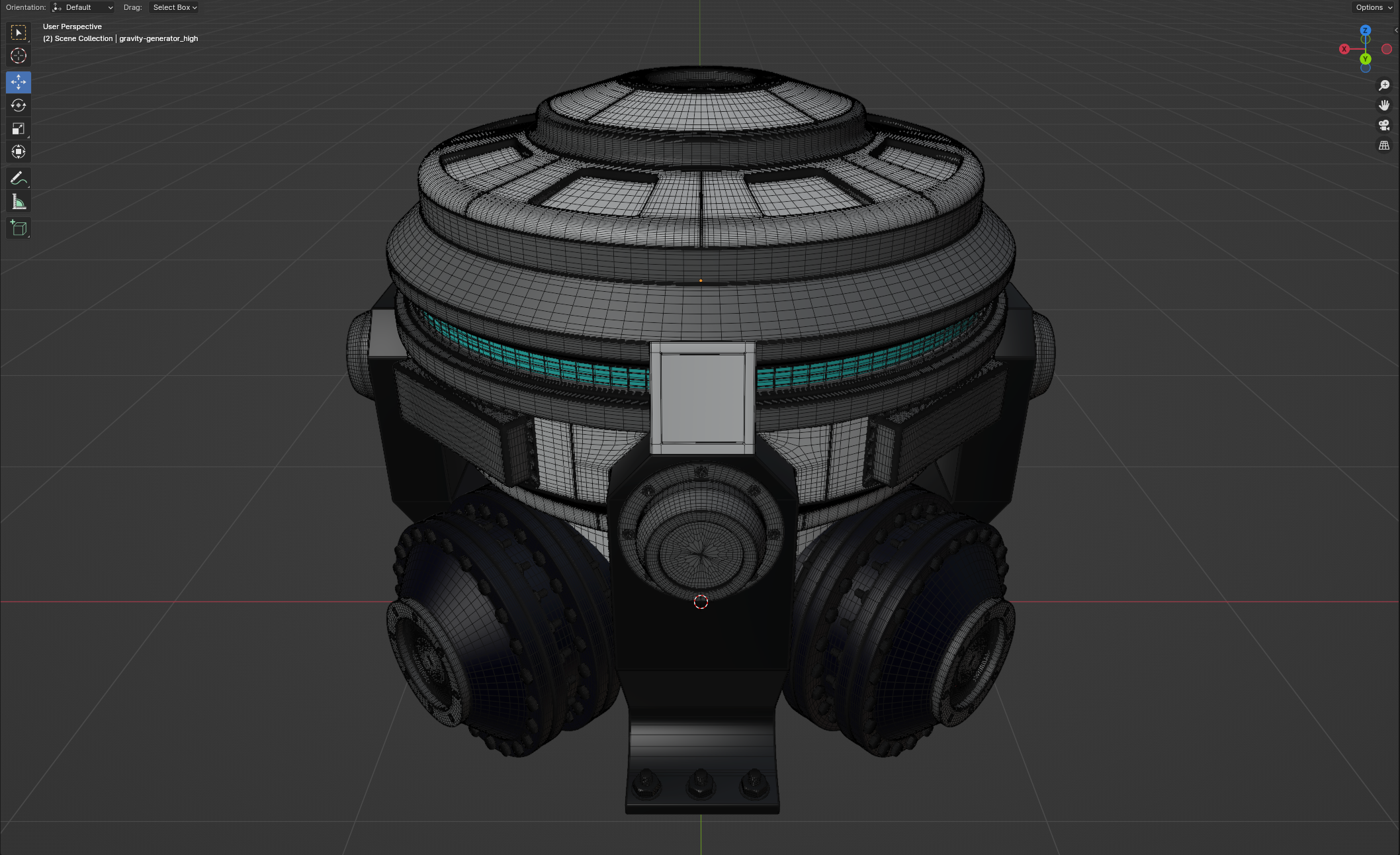Screen dimensions: 1400x855
Task: Select the Annotate pencil tool
Action: tap(19, 178)
